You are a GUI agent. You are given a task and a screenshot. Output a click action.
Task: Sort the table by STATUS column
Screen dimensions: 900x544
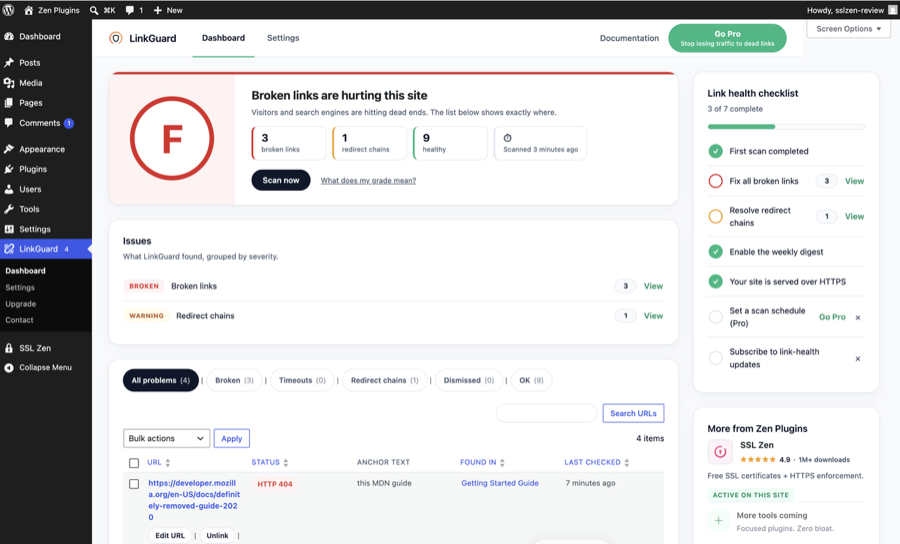pos(270,463)
